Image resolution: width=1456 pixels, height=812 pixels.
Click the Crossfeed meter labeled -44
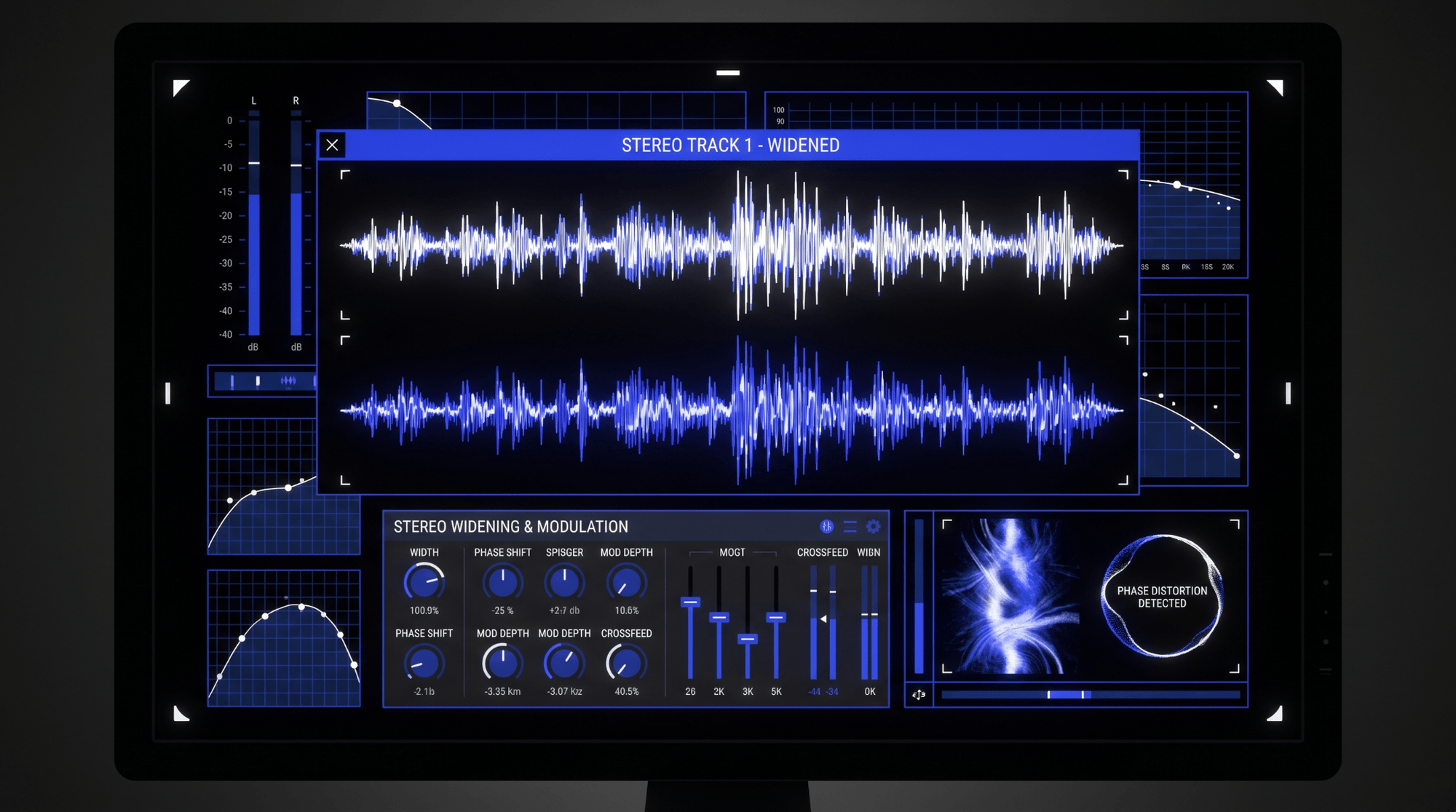[814, 623]
